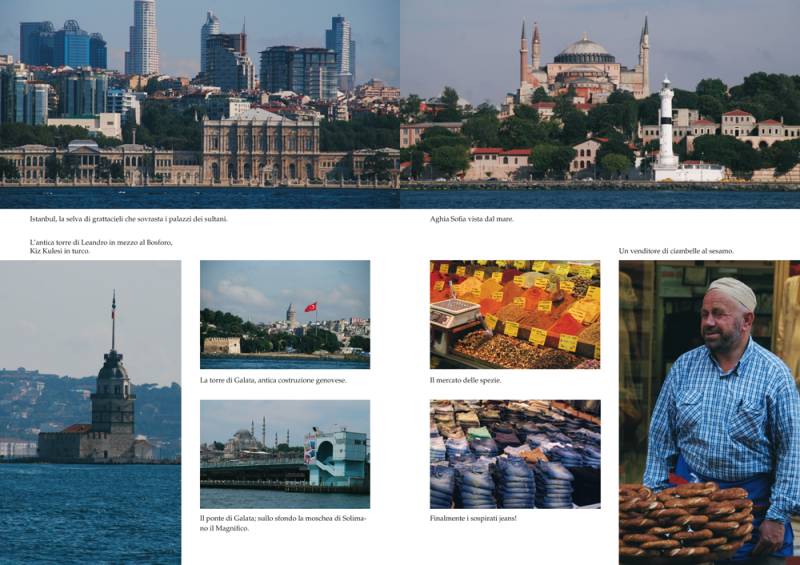Screen dimensions: 800x565
Task: Select the Maiden's Tower photo on the Bosphorus
Action: [90, 412]
